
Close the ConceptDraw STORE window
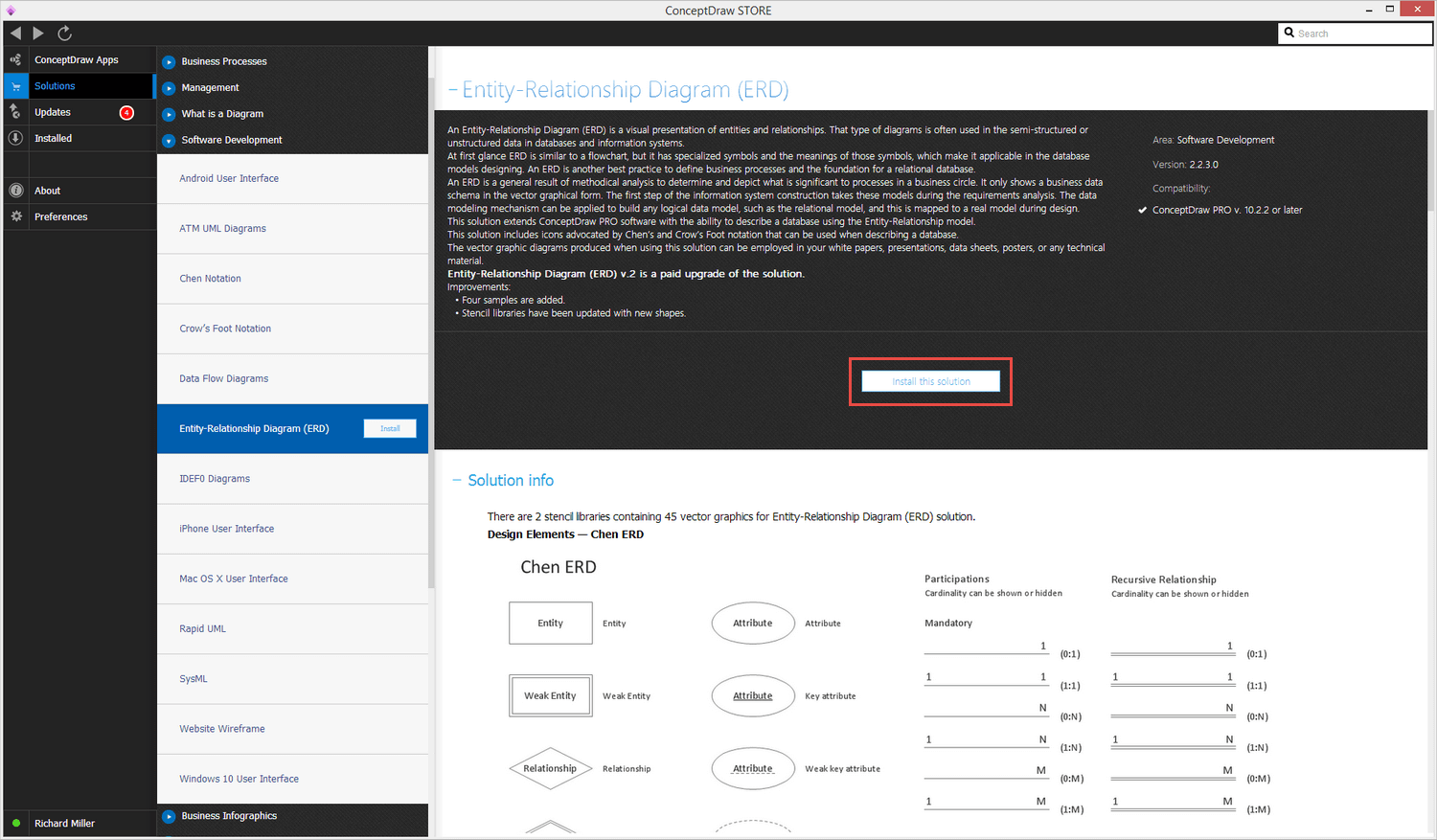(1417, 9)
